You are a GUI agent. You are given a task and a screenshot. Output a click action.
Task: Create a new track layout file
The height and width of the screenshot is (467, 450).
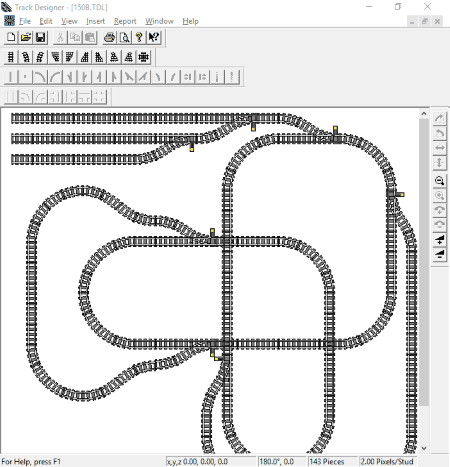click(11, 37)
